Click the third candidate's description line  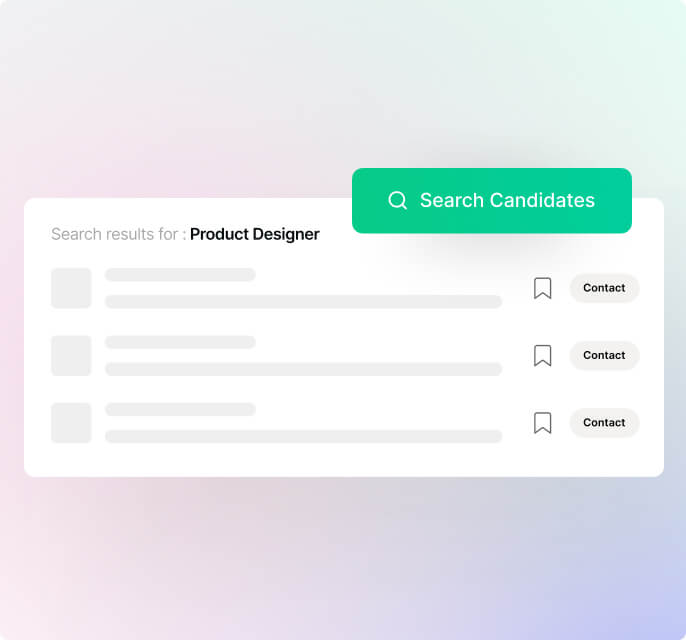point(303,436)
